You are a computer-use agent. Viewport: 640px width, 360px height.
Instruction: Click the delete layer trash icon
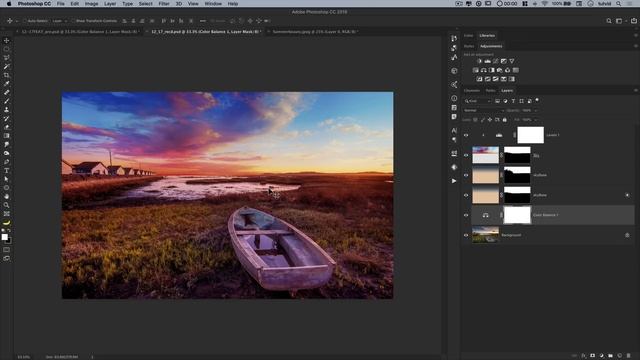click(x=629, y=356)
